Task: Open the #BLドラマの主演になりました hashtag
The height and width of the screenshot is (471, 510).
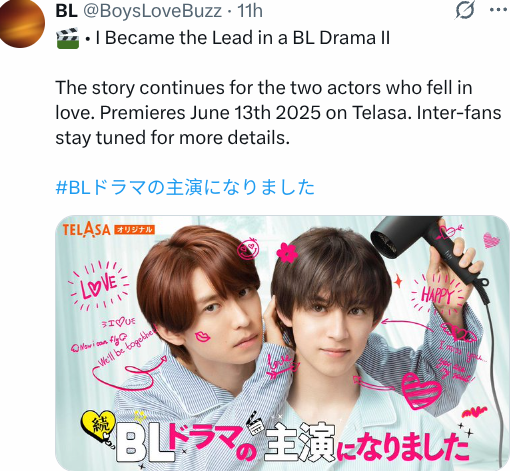Action: (185, 187)
